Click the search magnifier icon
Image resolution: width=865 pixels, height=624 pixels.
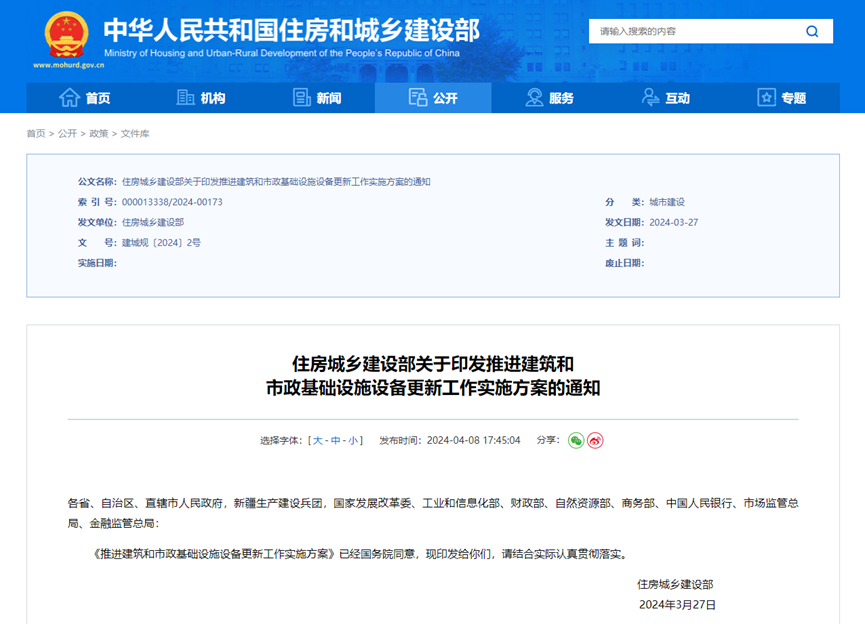811,31
